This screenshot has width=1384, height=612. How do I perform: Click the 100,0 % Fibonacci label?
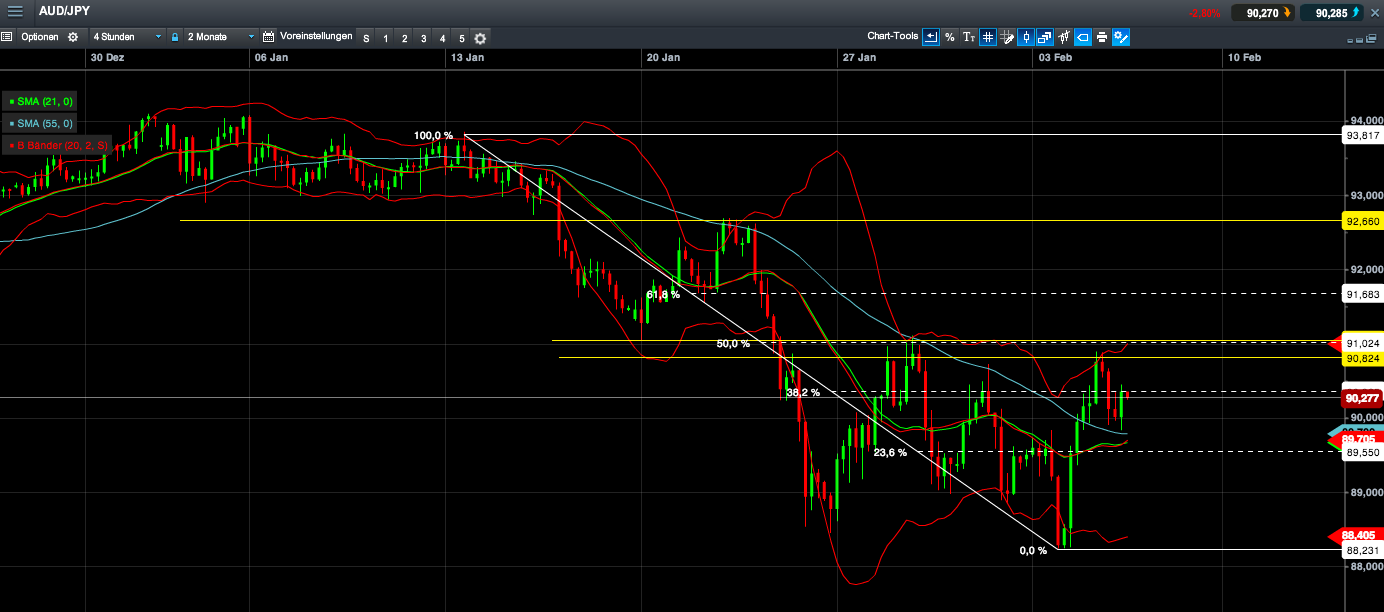click(x=433, y=135)
